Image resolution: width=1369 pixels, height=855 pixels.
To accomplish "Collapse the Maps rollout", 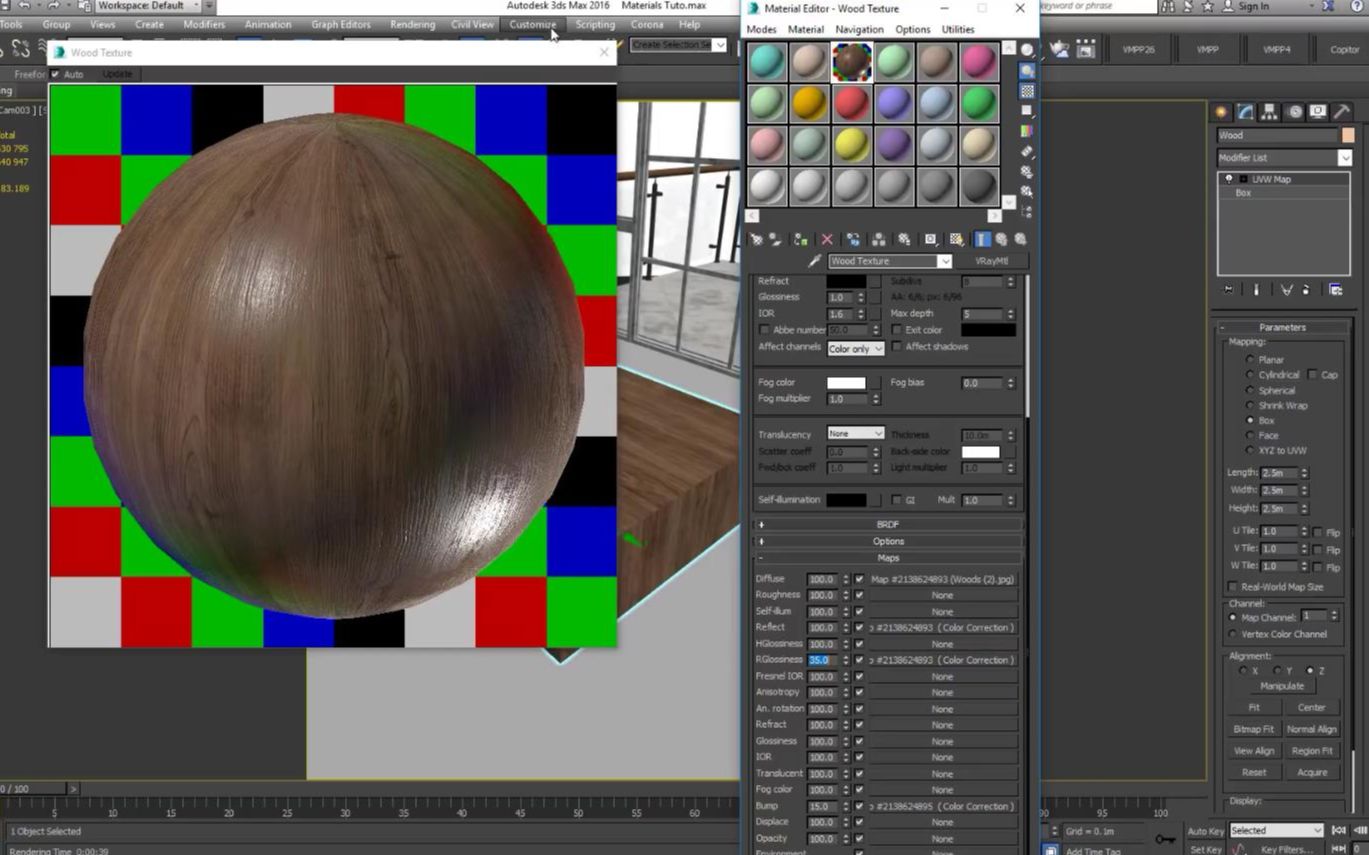I will click(x=888, y=558).
